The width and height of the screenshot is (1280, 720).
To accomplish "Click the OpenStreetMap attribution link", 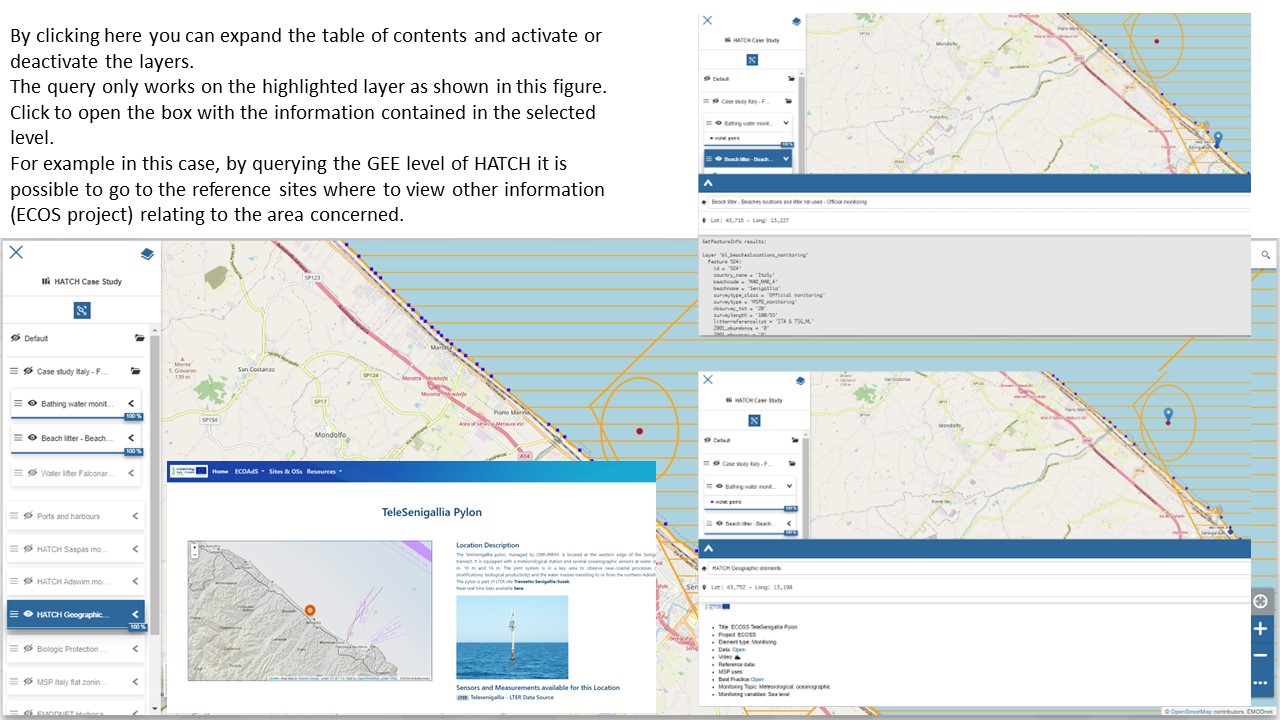I will 1191,712.
